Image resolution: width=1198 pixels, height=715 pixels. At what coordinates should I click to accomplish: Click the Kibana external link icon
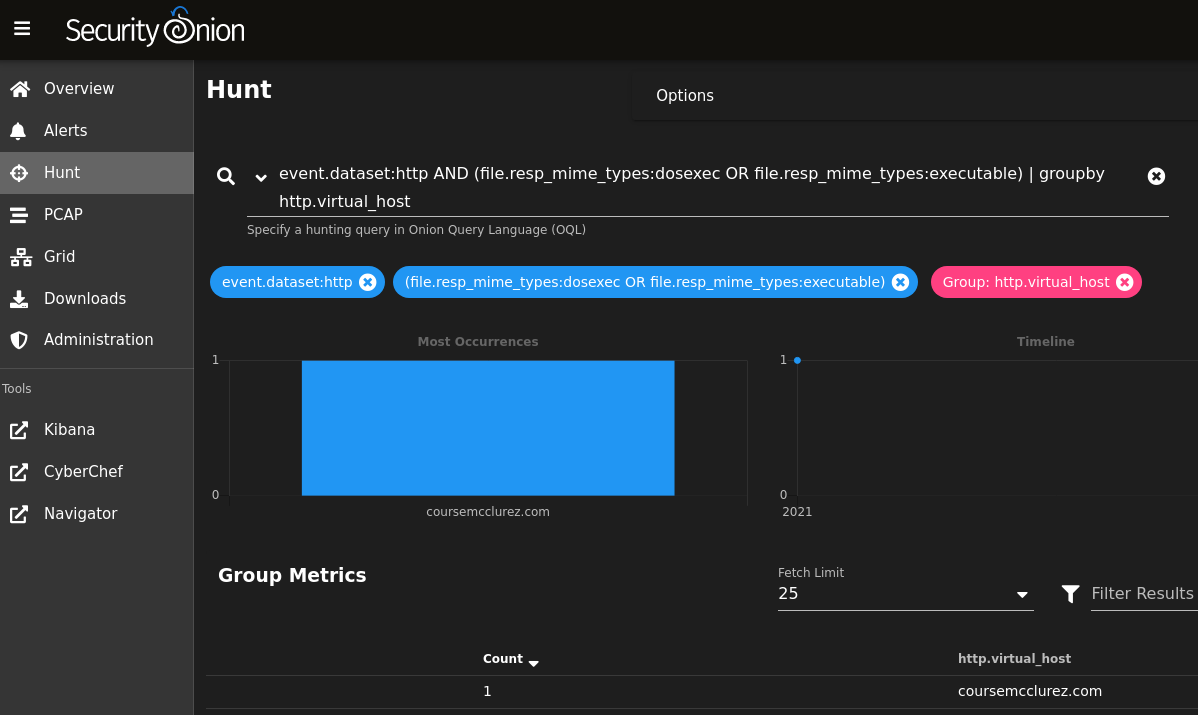tap(19, 430)
